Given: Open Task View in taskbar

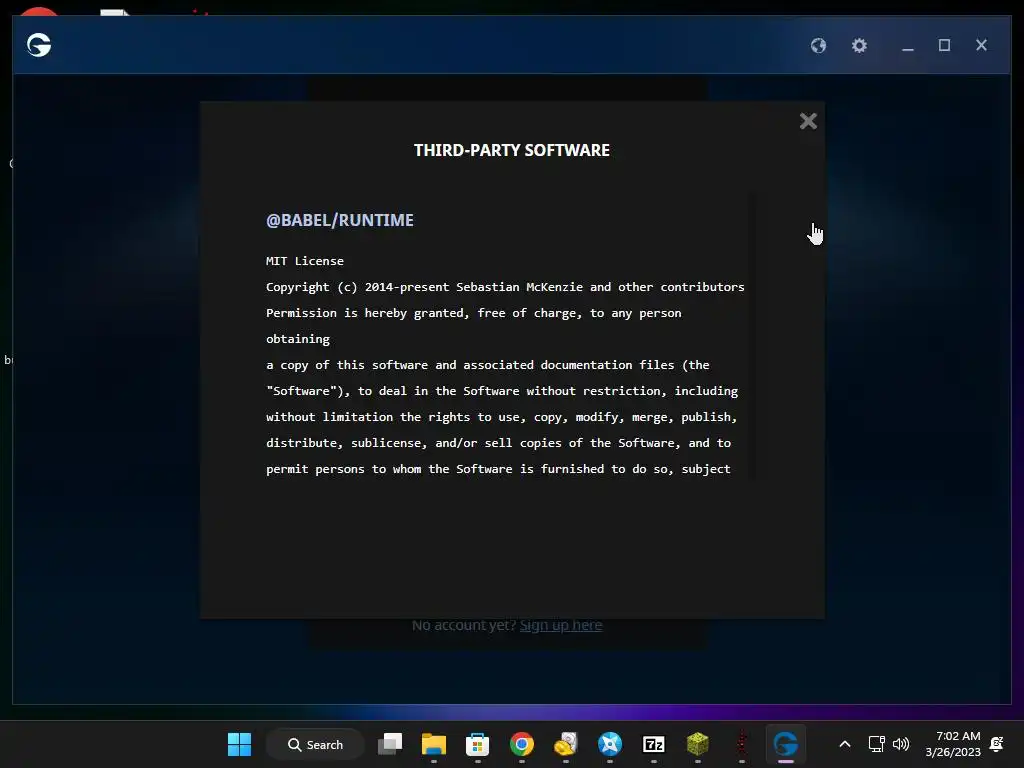Looking at the screenshot, I should click(390, 744).
